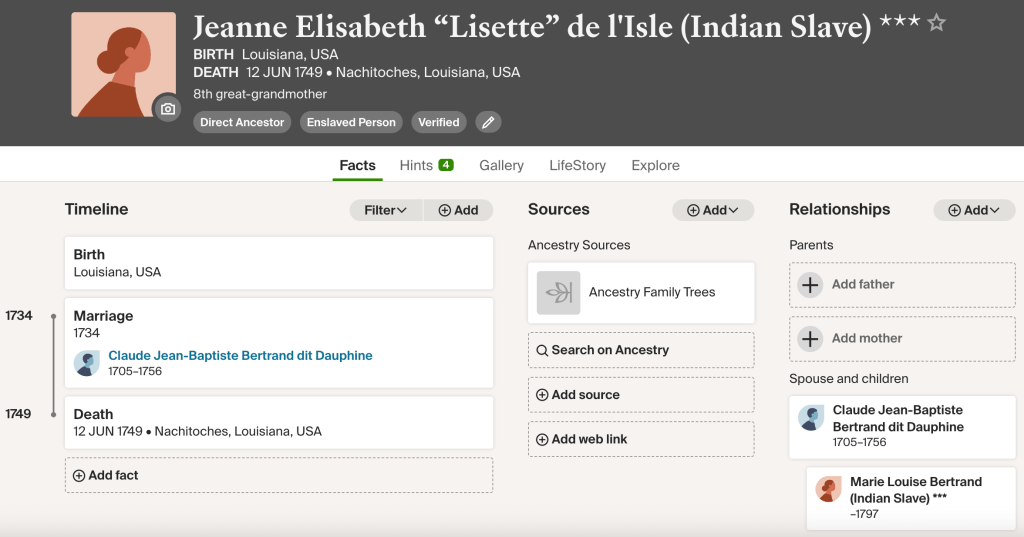1024x537 pixels.
Task: Click the pencil edit tags icon
Action: 488,122
